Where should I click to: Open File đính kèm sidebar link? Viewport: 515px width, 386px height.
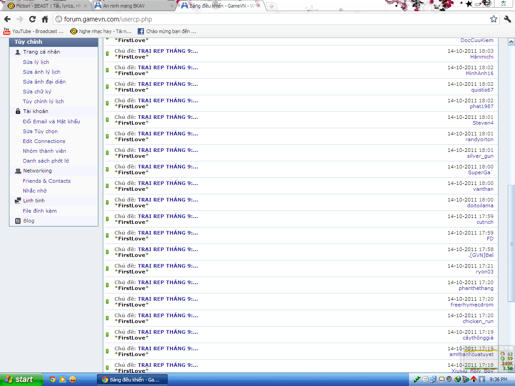coord(40,211)
